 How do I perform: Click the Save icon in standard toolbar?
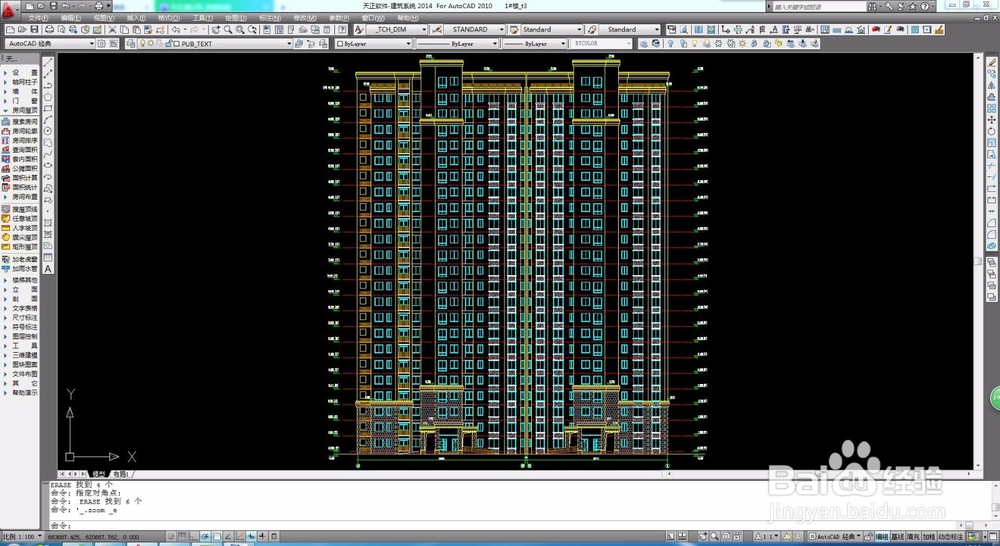(34, 29)
